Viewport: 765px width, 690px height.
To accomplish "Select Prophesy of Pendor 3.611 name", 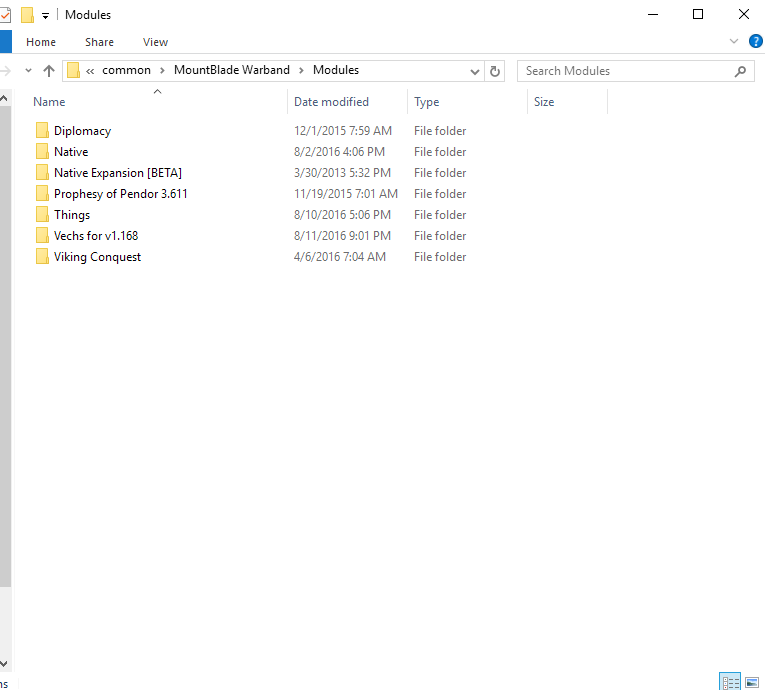I will pos(121,194).
